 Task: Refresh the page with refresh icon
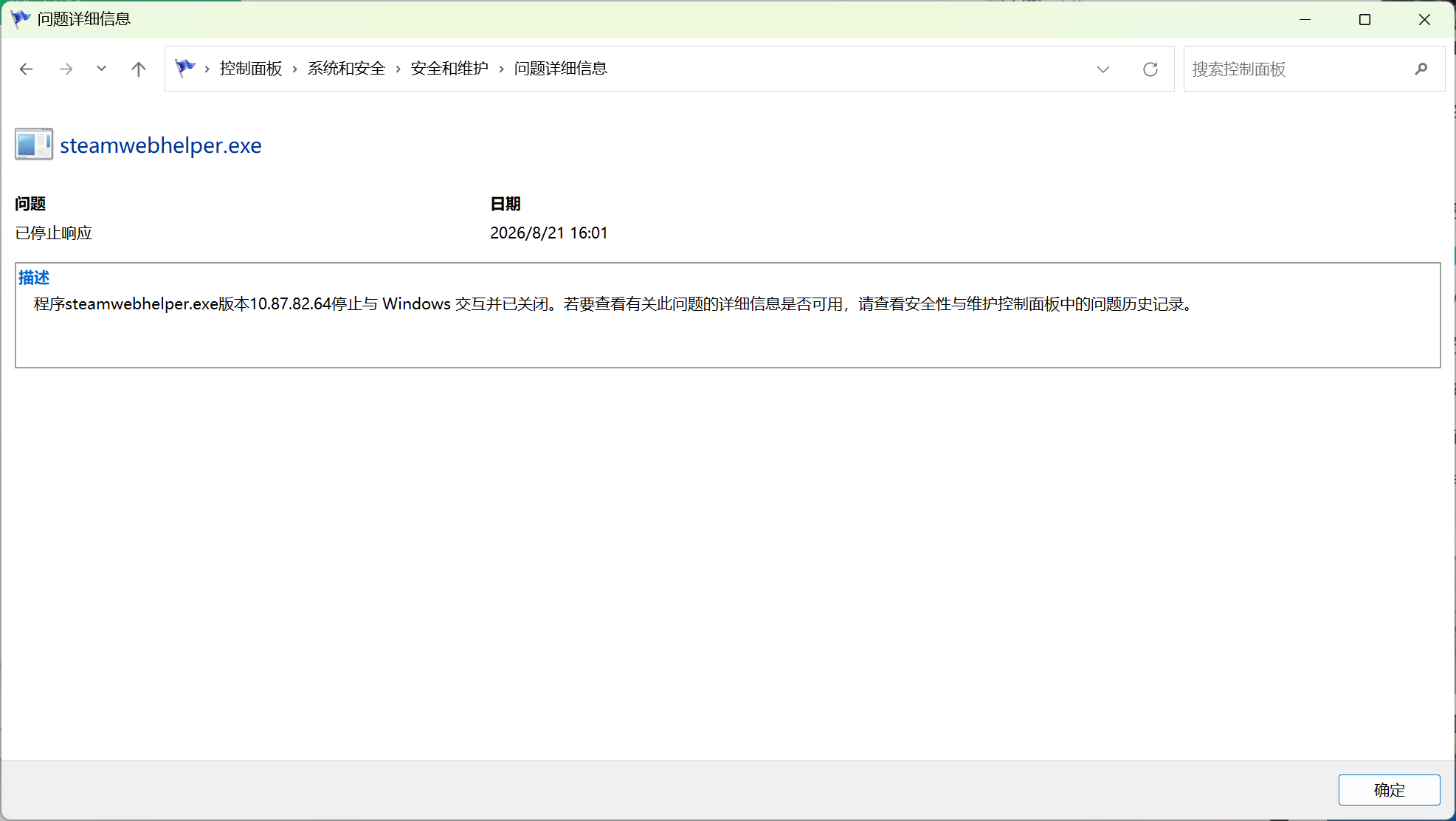pos(1150,69)
